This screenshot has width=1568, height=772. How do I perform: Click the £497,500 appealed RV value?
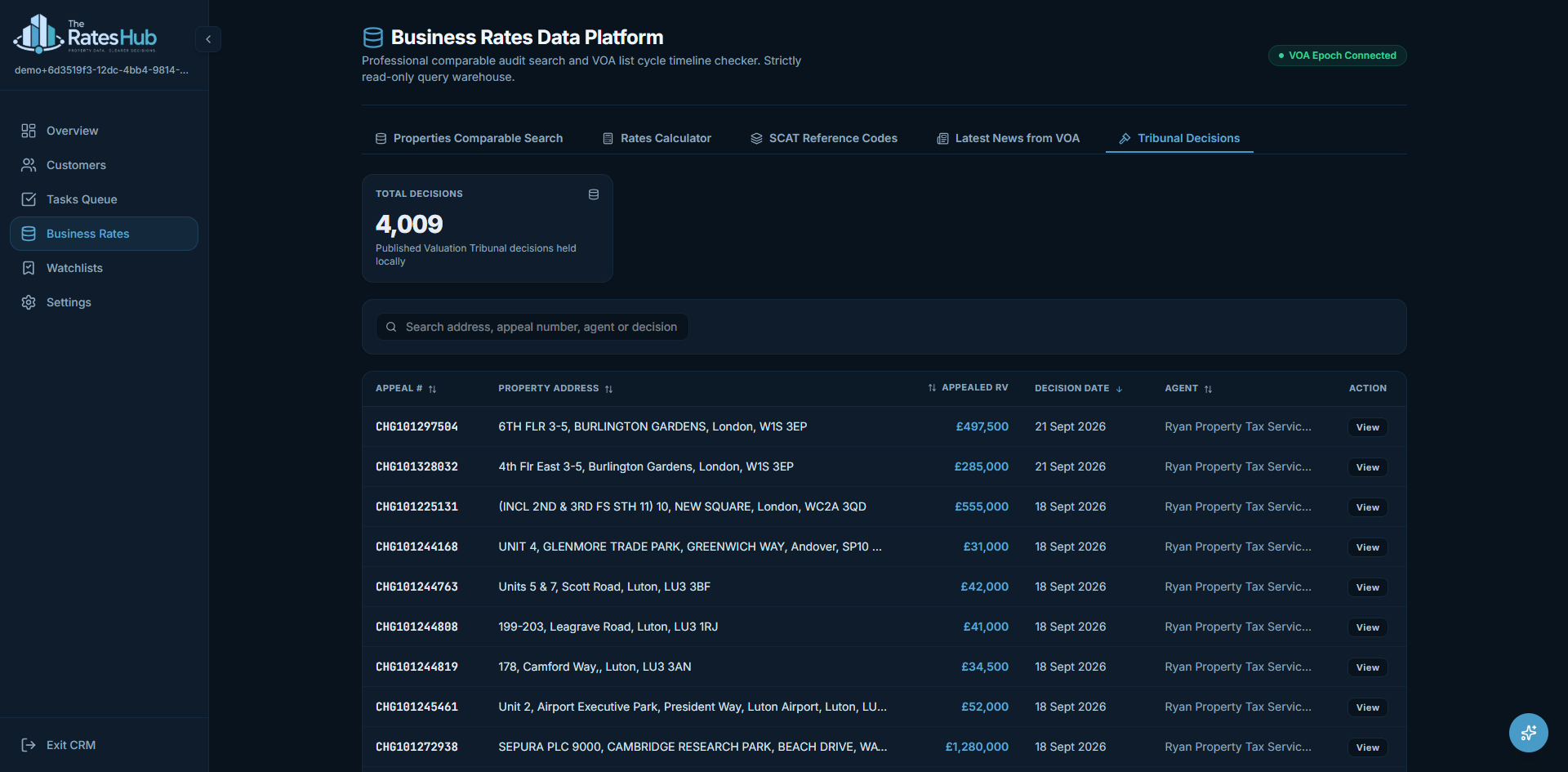[x=982, y=426]
